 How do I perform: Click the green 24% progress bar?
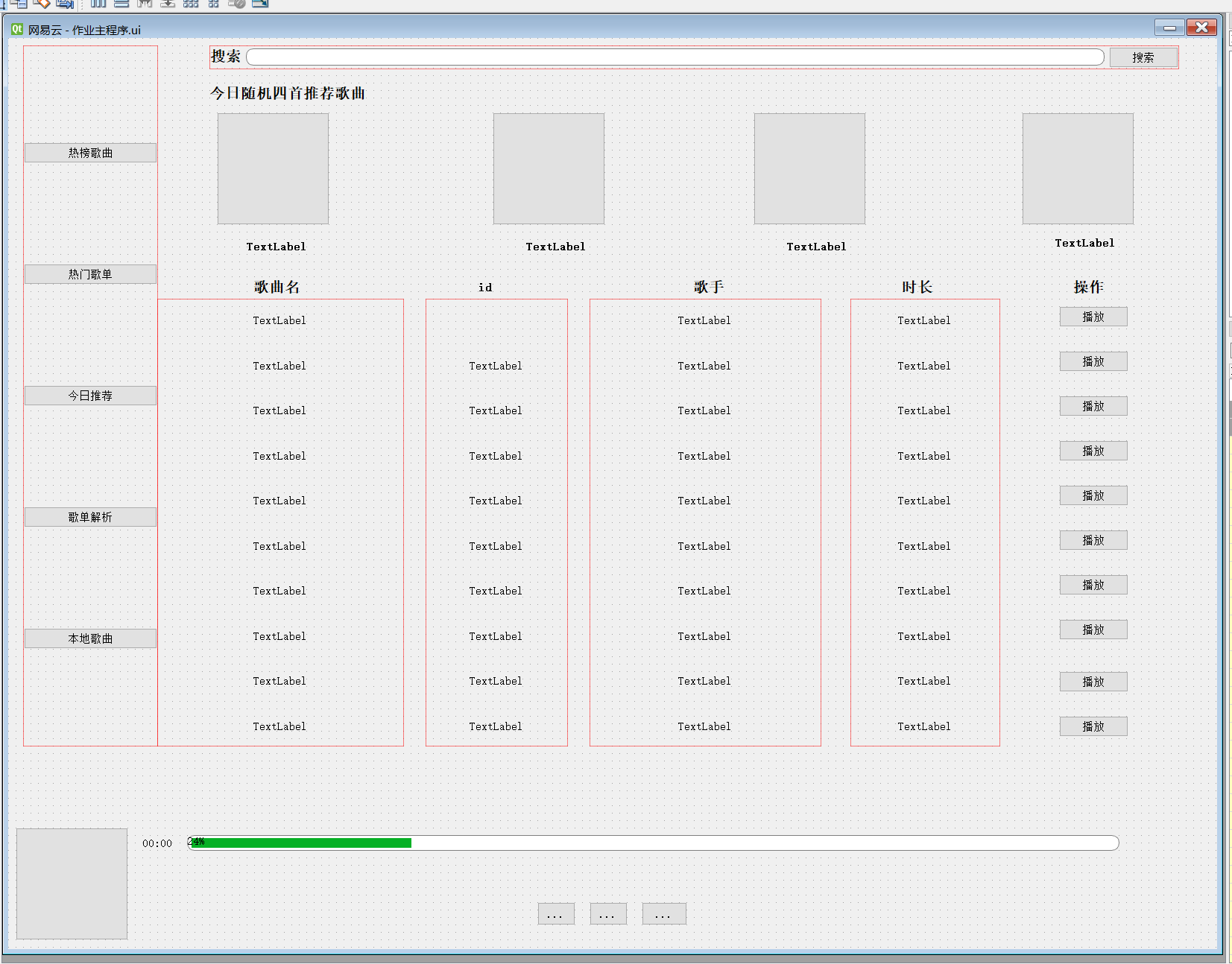[x=298, y=843]
